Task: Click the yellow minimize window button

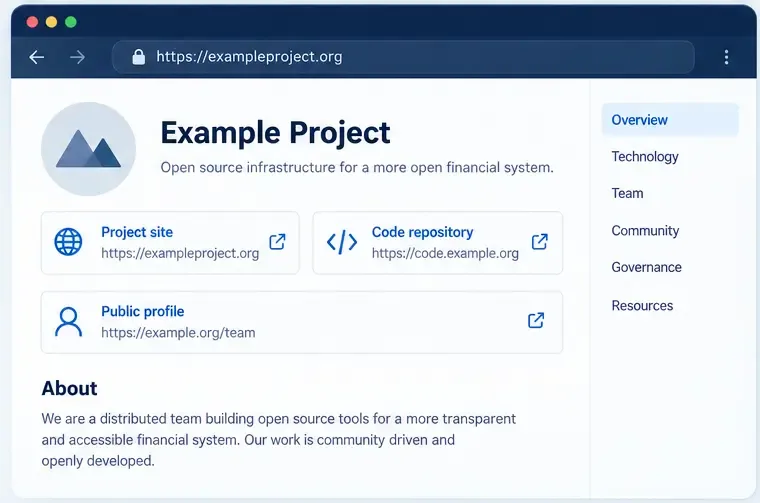Action: (x=51, y=22)
